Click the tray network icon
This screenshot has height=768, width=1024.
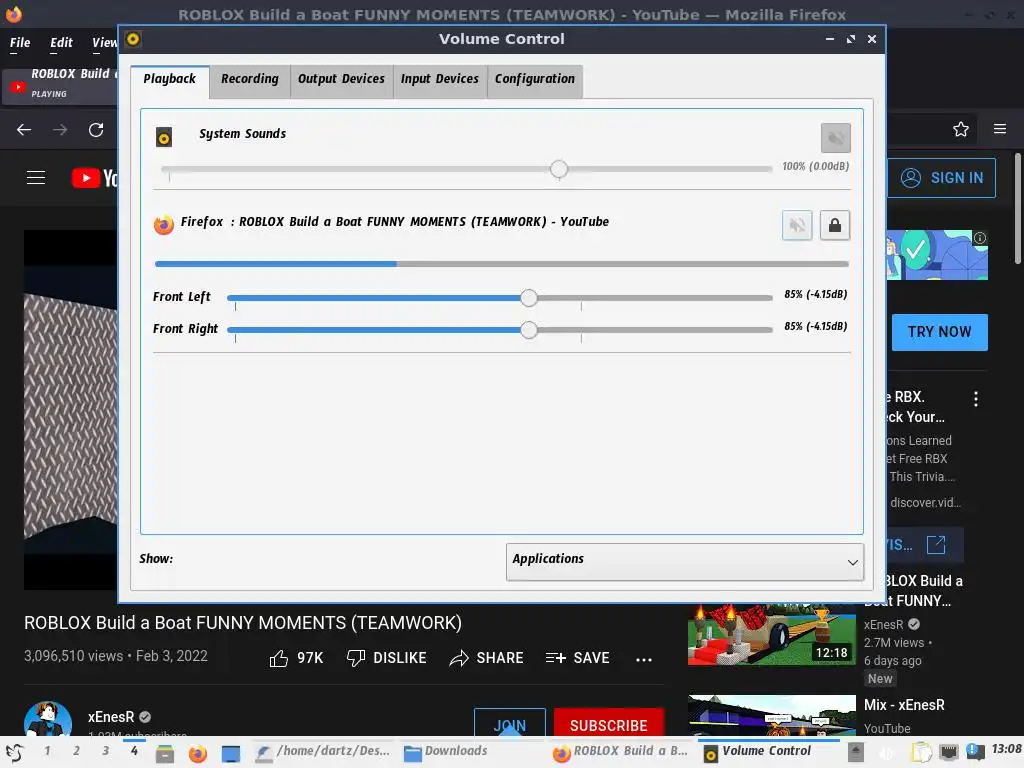[949, 753]
